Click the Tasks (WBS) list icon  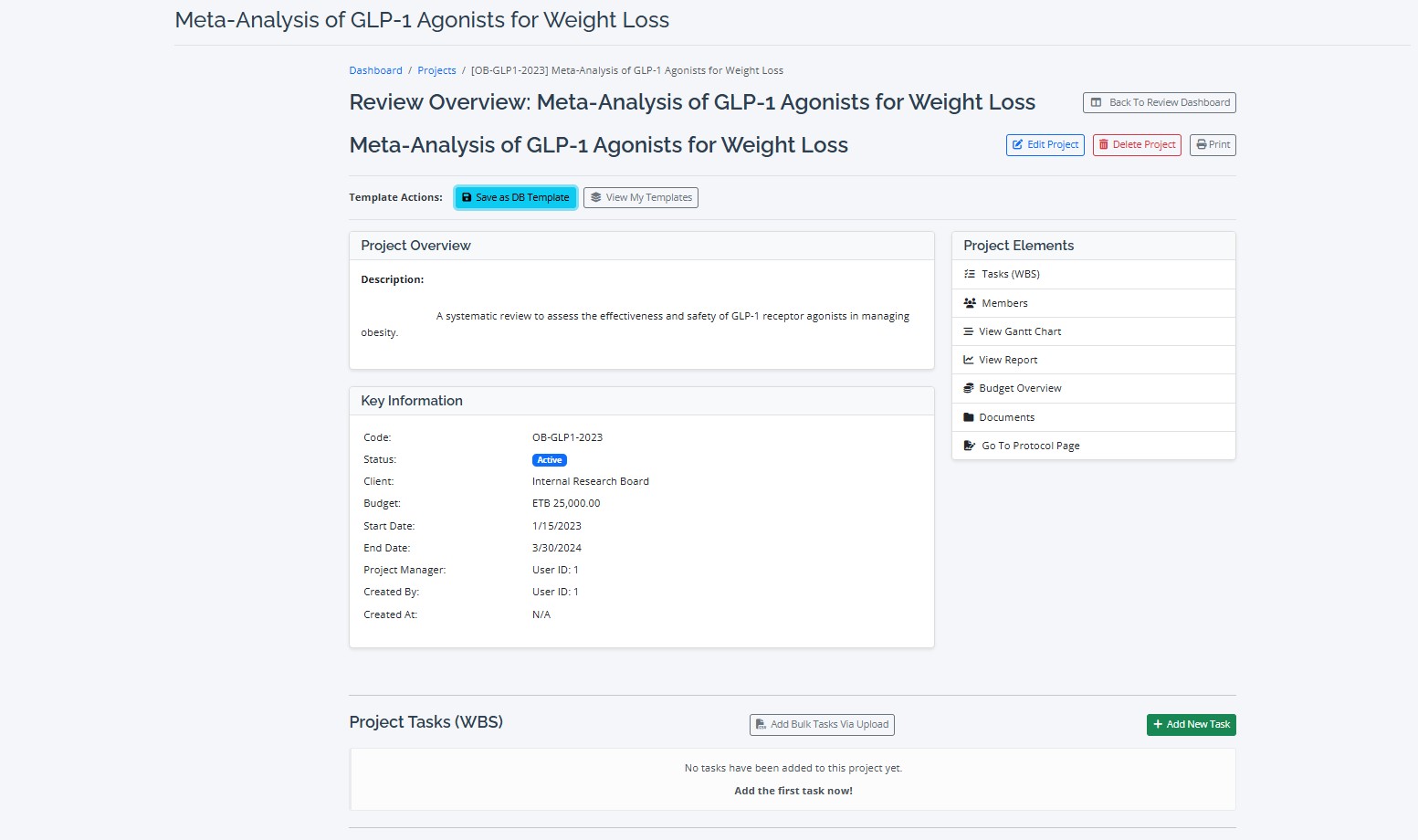coord(970,274)
